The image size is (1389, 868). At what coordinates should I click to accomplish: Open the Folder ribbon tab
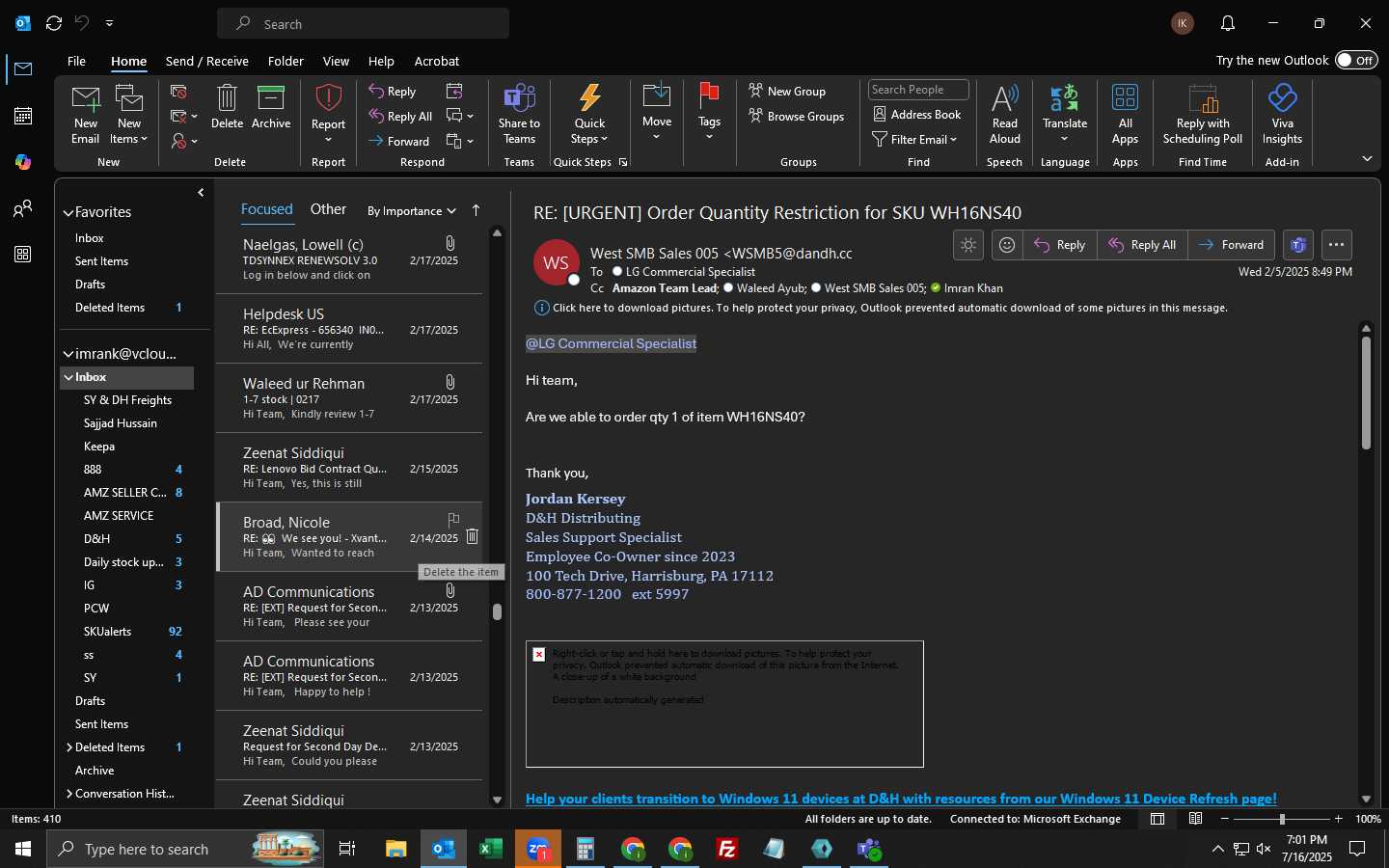point(286,61)
